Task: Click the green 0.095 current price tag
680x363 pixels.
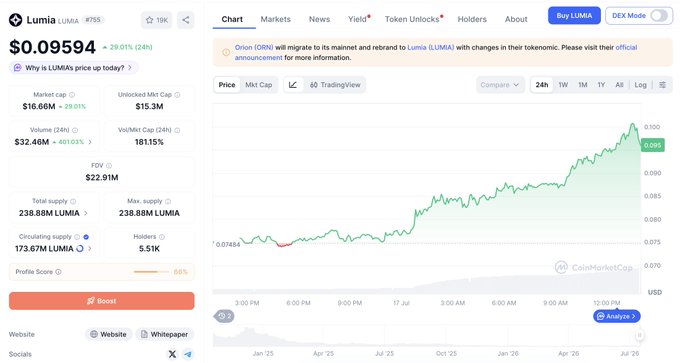Action: click(652, 145)
